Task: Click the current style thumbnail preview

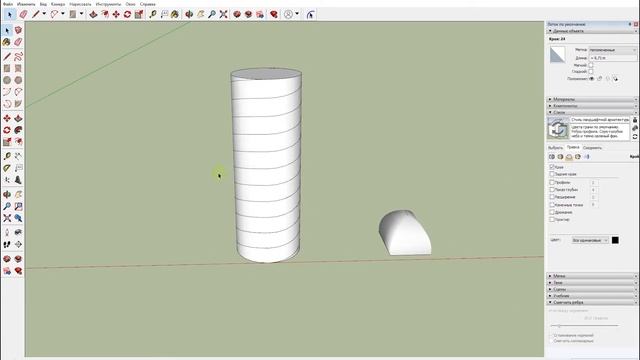Action: tap(558, 129)
